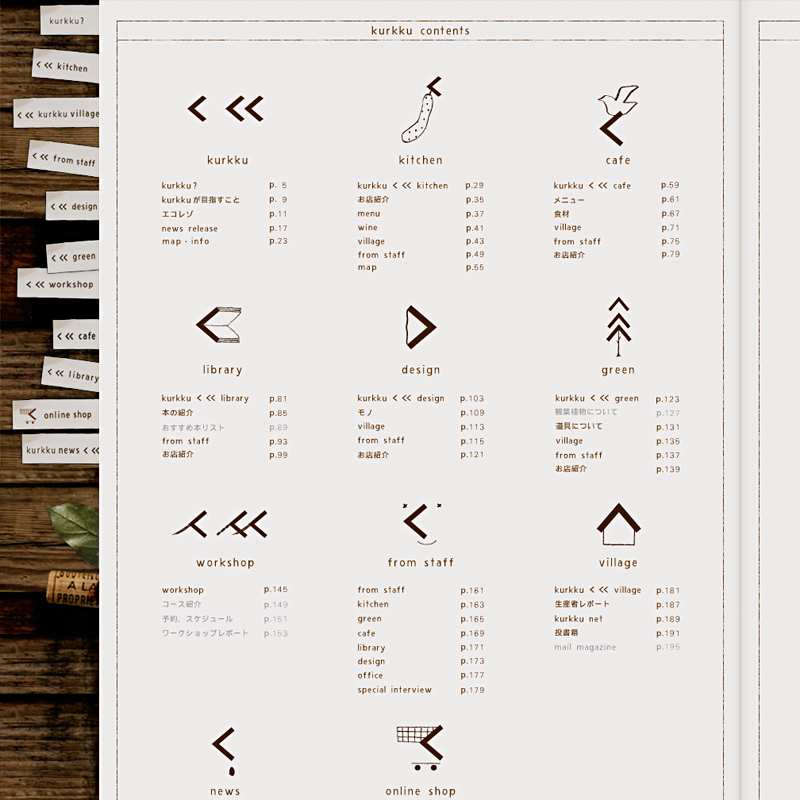The height and width of the screenshot is (800, 800).
Task: Open the from staff smiley face icon
Action: pyautogui.click(x=421, y=525)
